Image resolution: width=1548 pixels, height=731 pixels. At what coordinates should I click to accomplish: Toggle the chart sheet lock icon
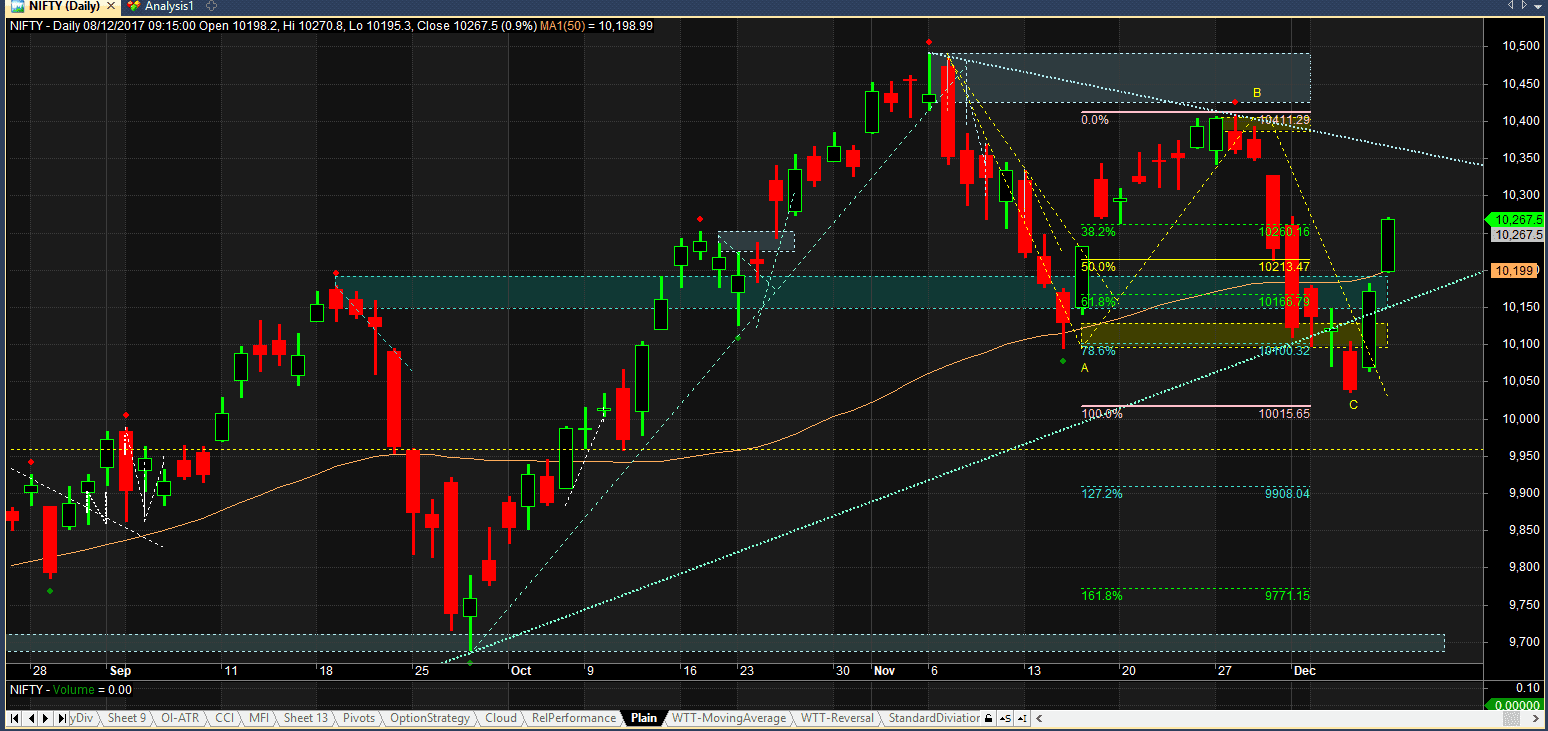(x=989, y=718)
